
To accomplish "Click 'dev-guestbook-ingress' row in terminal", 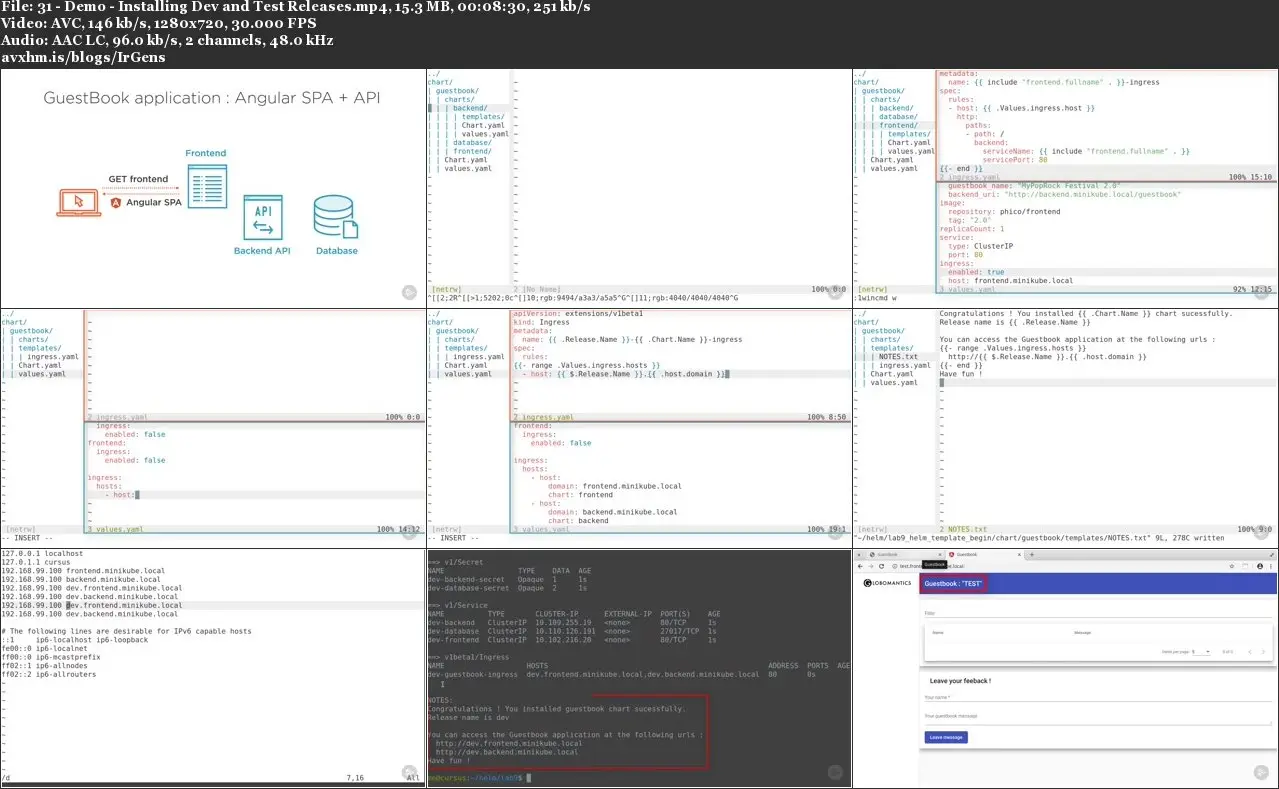I will [x=639, y=674].
